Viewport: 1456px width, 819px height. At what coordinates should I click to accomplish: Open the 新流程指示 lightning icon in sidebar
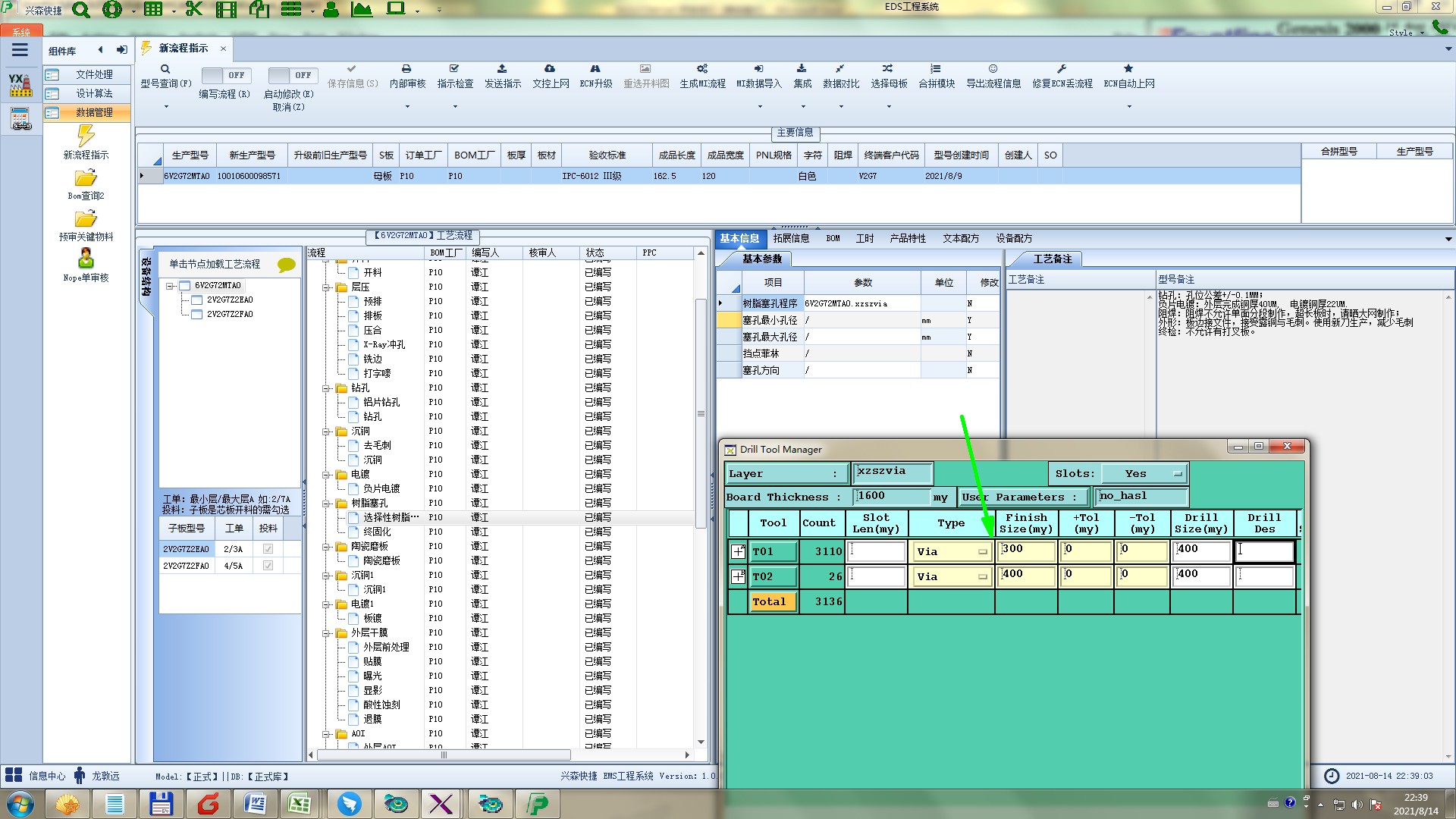pos(86,136)
